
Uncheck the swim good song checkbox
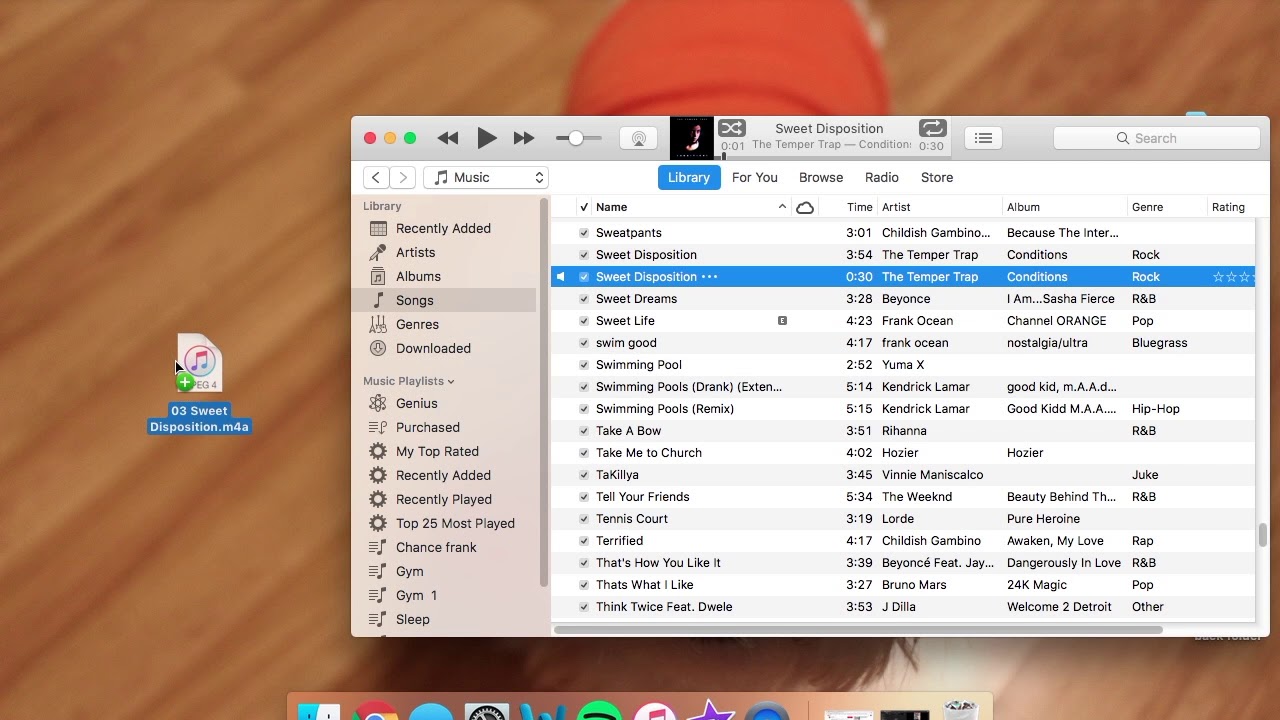point(584,343)
